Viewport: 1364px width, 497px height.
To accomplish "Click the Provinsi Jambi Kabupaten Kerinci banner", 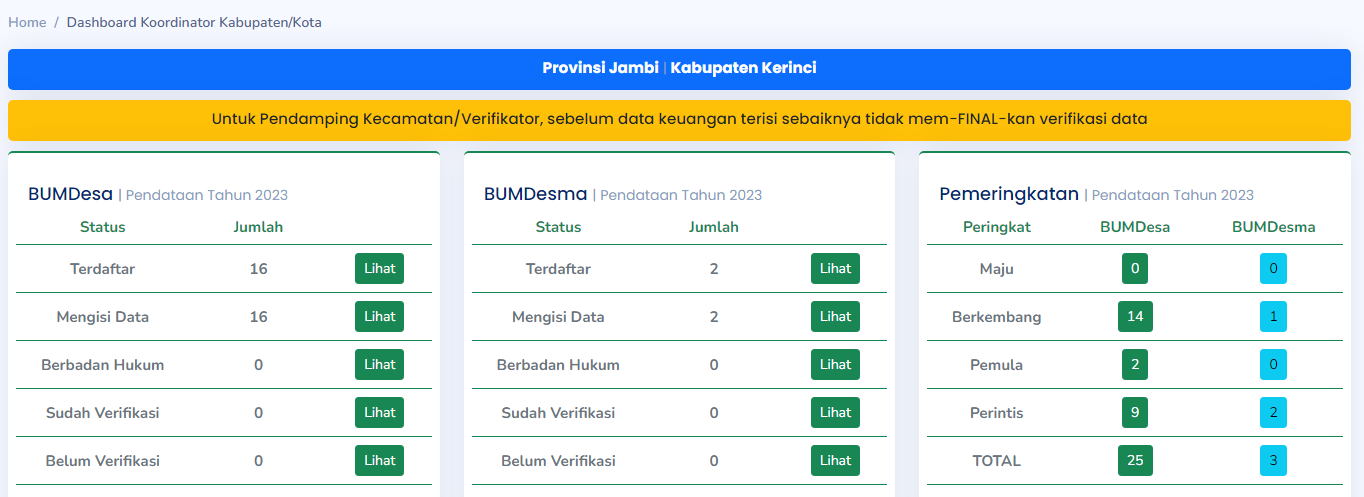I will pyautogui.click(x=679, y=69).
